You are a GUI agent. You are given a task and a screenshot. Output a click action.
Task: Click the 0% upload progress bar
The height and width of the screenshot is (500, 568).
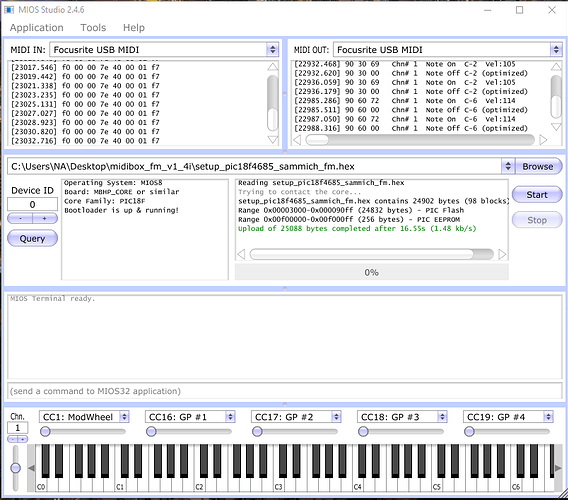tap(372, 272)
